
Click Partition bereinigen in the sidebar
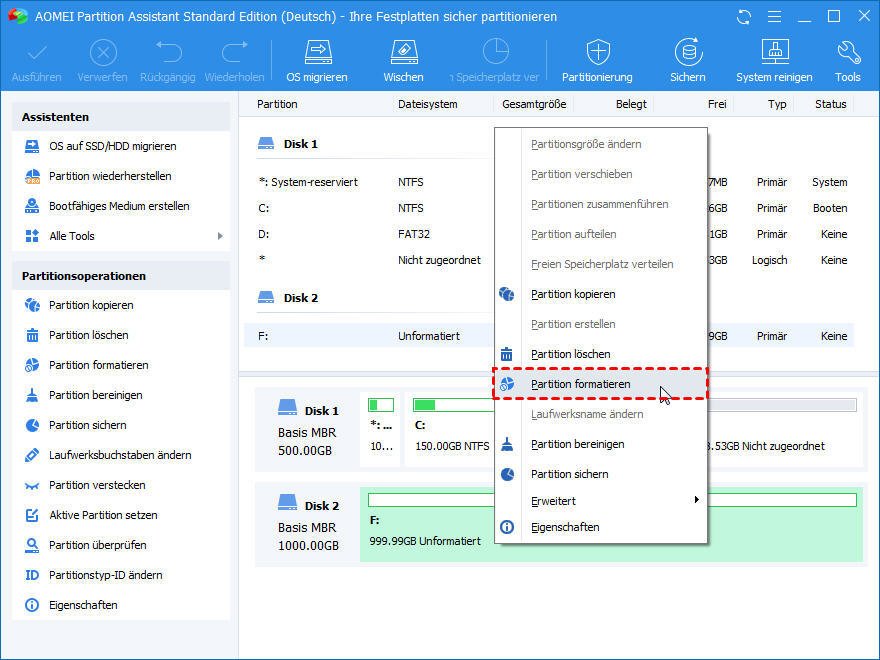tap(95, 395)
